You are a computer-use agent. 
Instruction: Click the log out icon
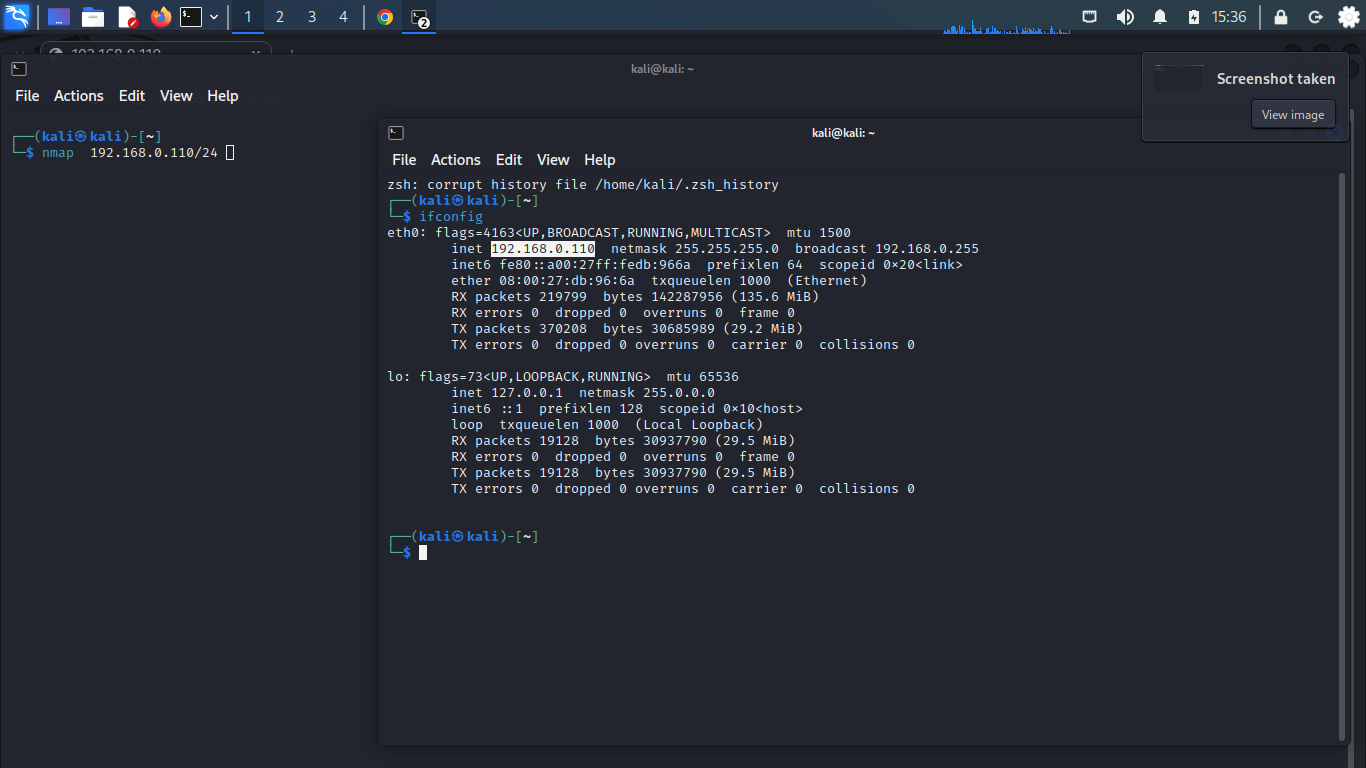click(1316, 17)
